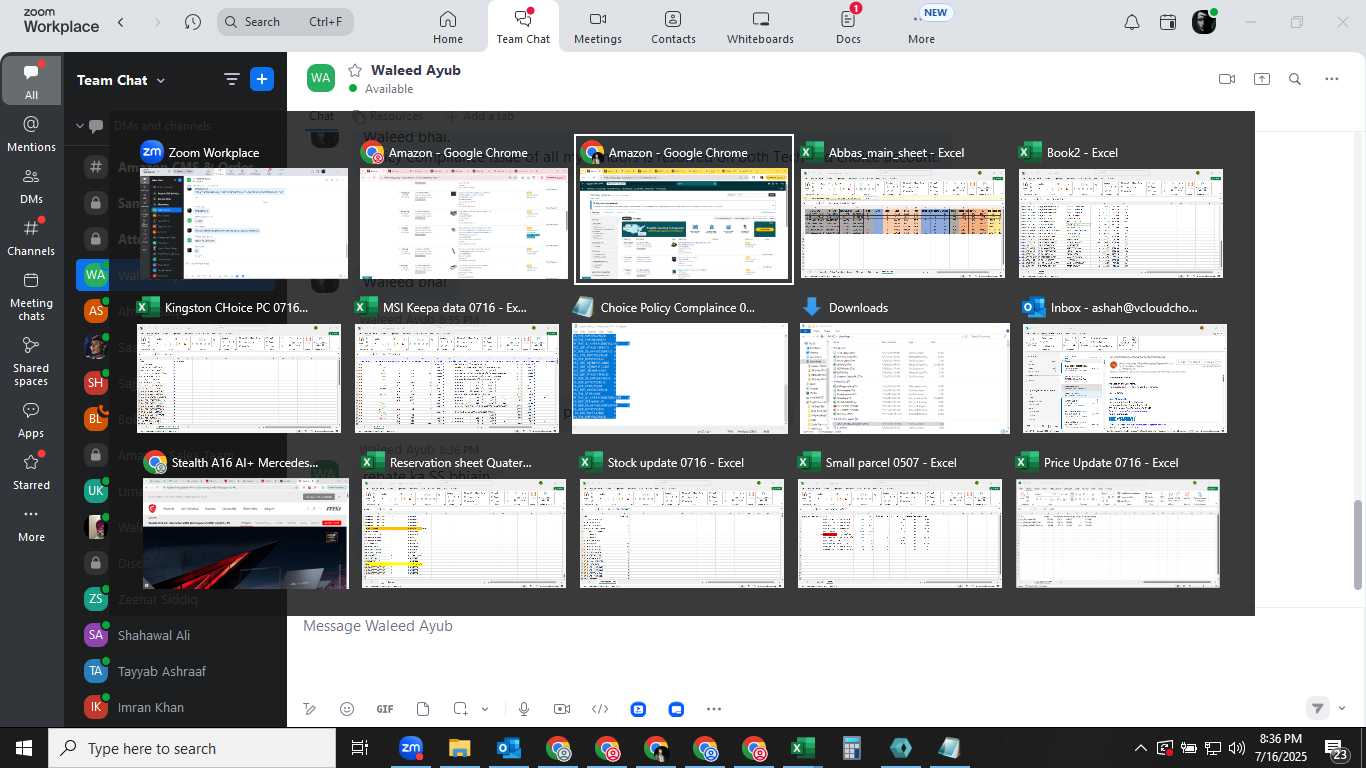Select the Abbas_main_sheet Excel thumbnail

click(x=903, y=210)
